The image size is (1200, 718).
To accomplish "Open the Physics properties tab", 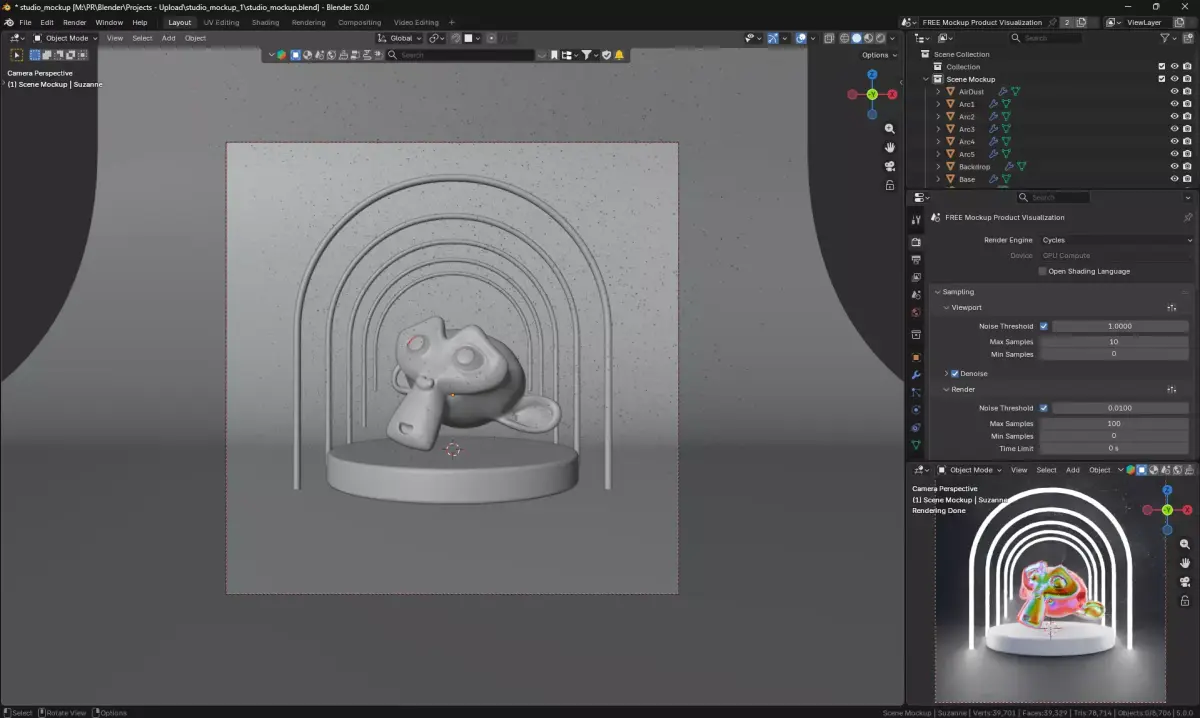I will tap(916, 410).
